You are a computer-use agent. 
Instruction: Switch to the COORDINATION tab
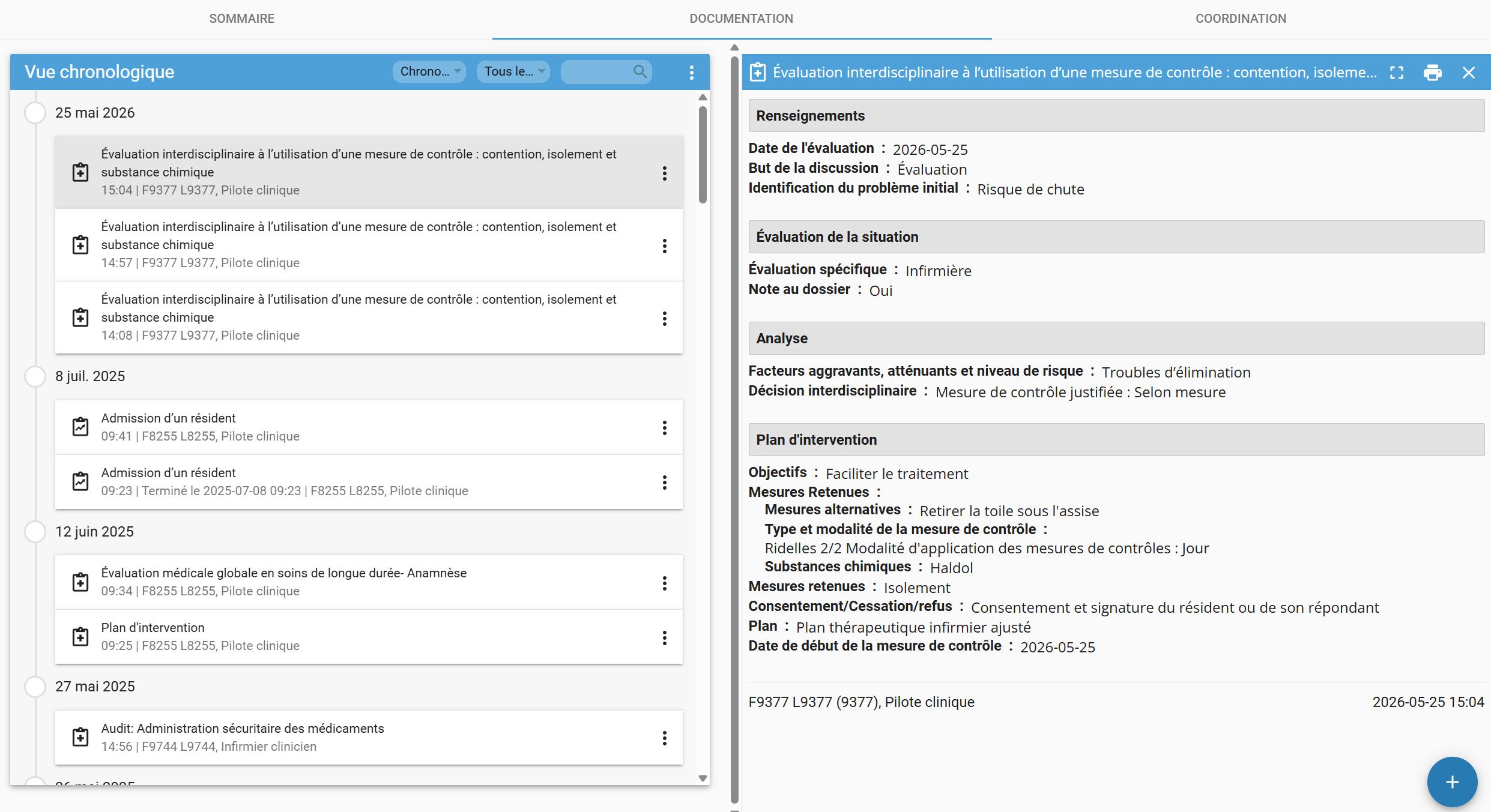click(1241, 19)
